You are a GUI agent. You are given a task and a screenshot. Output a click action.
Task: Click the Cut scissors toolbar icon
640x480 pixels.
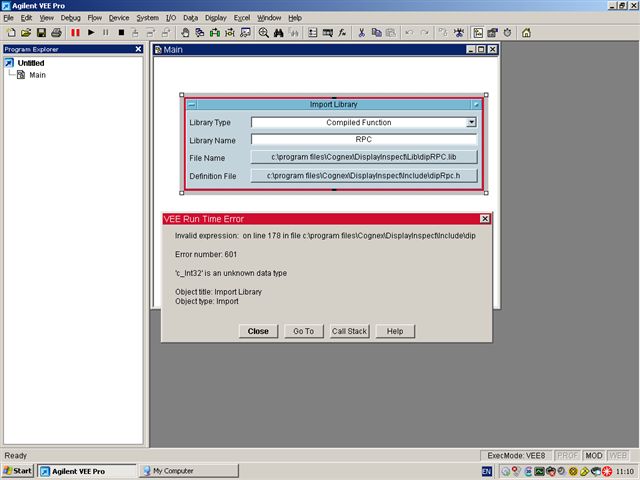click(x=362, y=33)
